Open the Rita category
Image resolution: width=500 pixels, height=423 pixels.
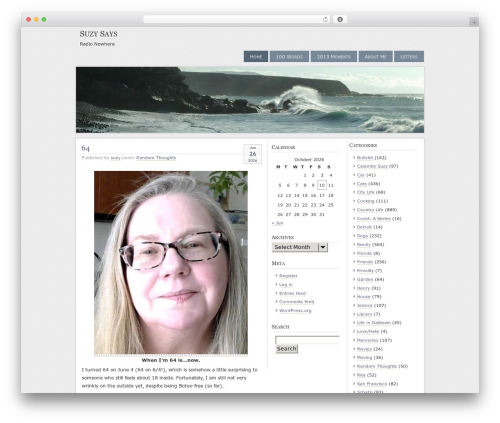point(361,375)
